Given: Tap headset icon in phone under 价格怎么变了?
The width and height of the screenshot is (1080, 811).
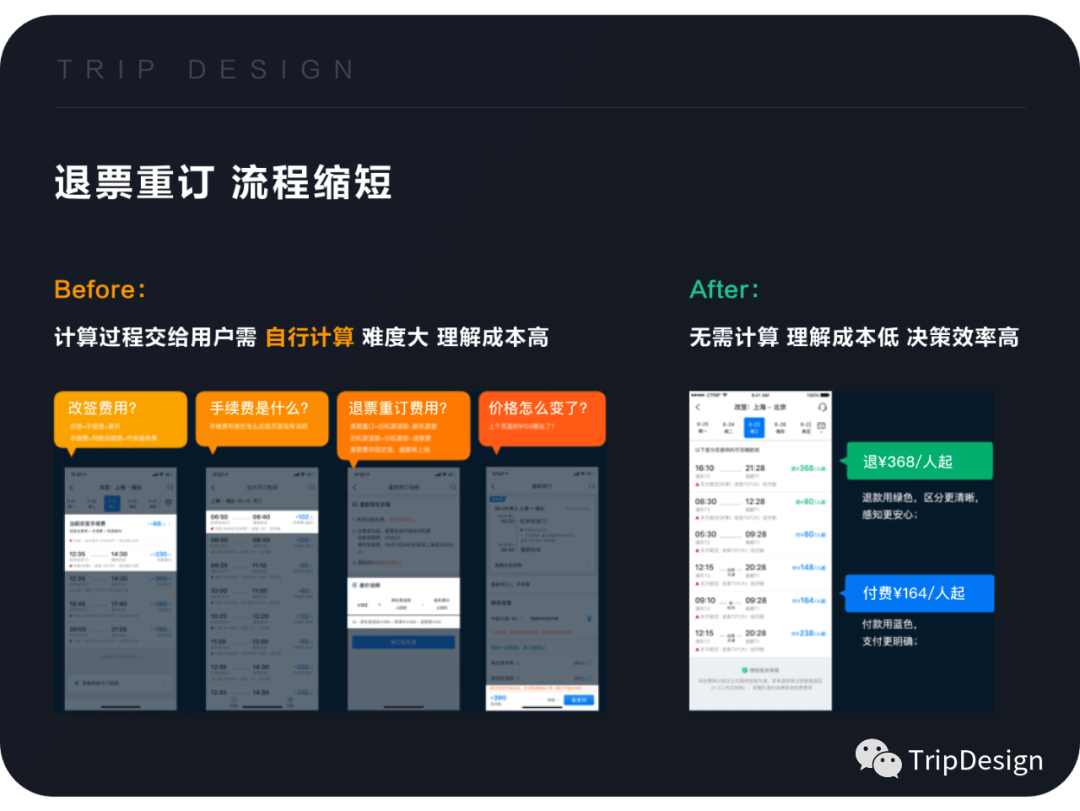Looking at the screenshot, I should click(x=592, y=486).
